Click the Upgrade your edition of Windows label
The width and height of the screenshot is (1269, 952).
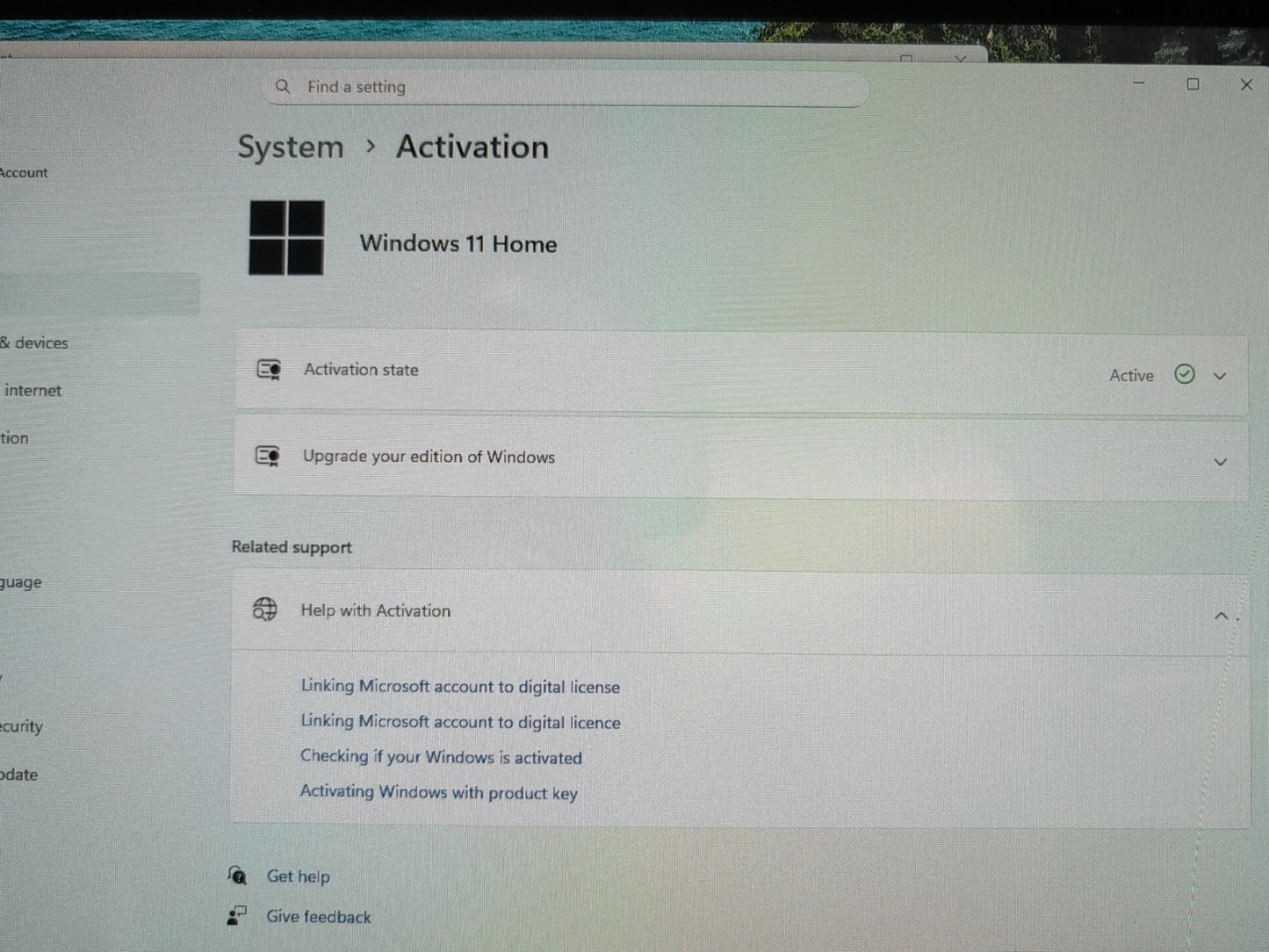point(429,457)
